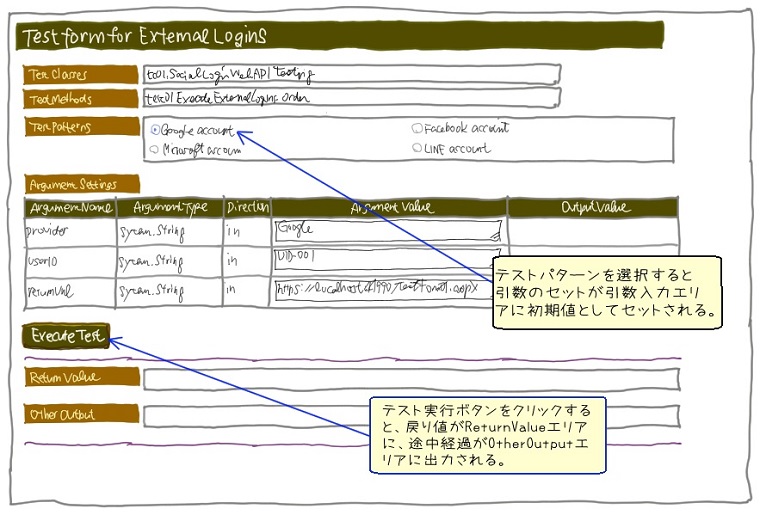Click the Test Patterns label
This screenshot has height=515, width=760.
coord(82,126)
